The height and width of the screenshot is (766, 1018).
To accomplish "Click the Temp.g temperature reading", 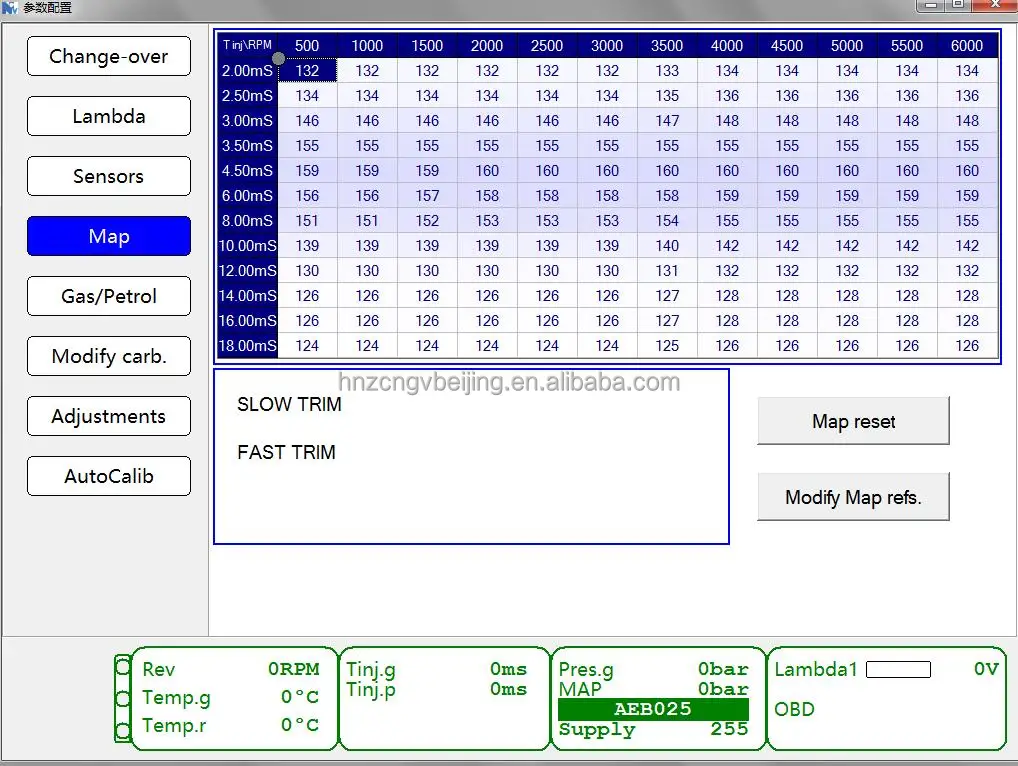I will (x=230, y=697).
